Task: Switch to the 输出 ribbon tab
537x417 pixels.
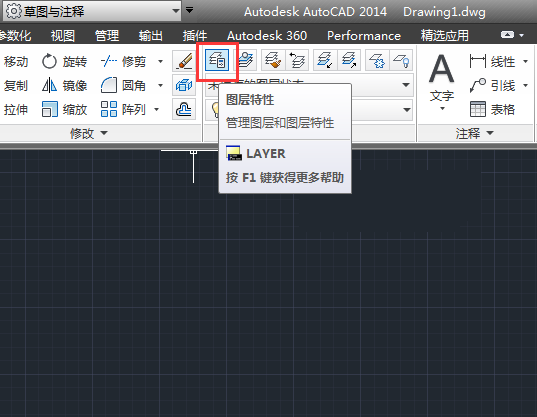Action: pos(150,36)
